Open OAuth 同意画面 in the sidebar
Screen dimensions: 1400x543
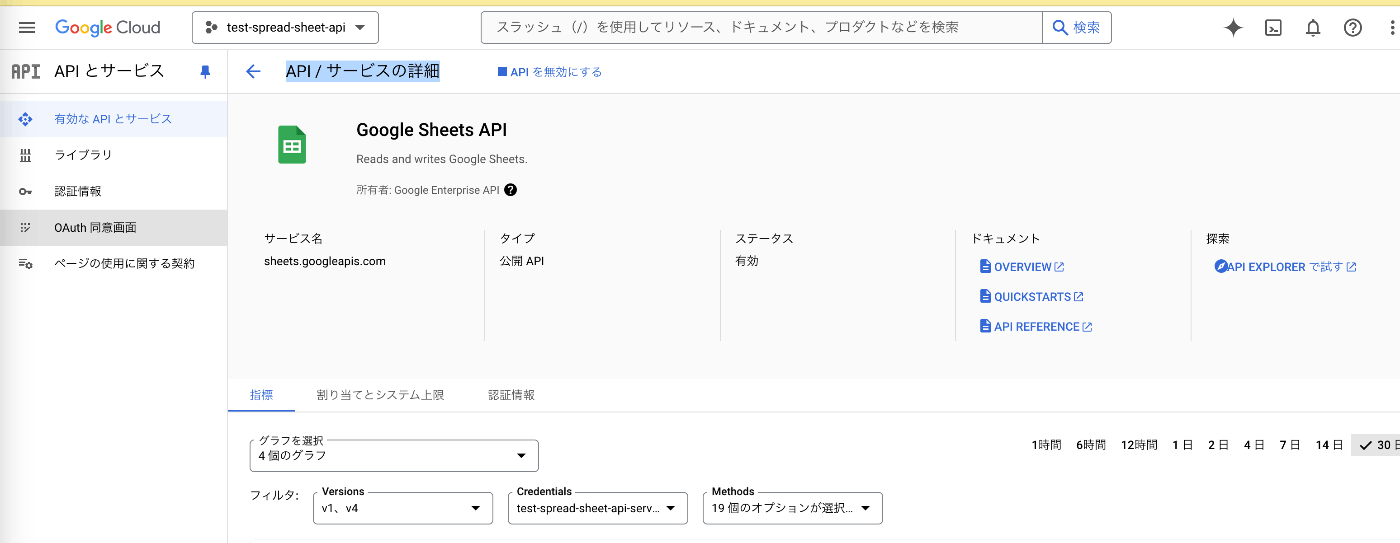pos(114,228)
